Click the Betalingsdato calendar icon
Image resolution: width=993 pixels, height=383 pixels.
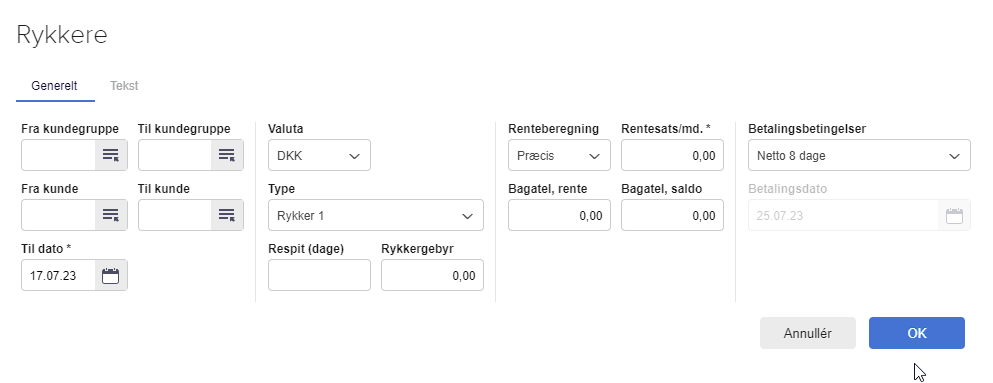[x=954, y=215]
